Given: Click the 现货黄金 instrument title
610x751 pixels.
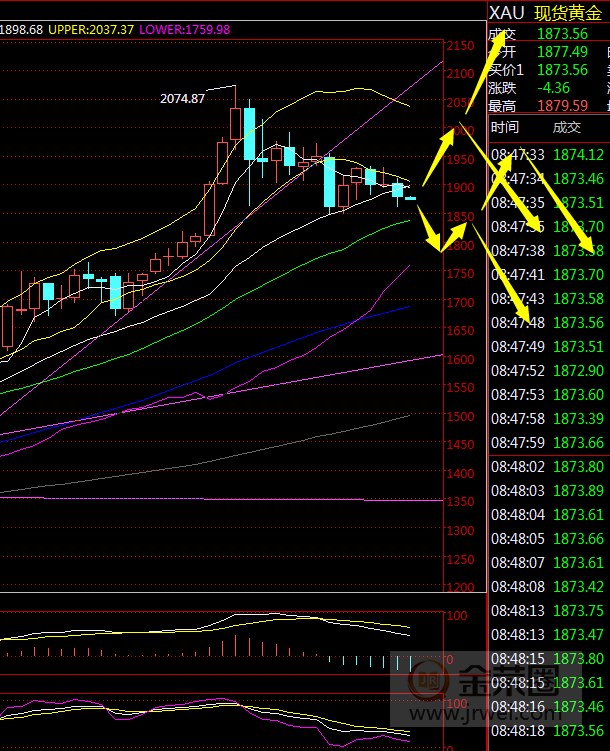Looking at the screenshot, I should click(x=570, y=13).
